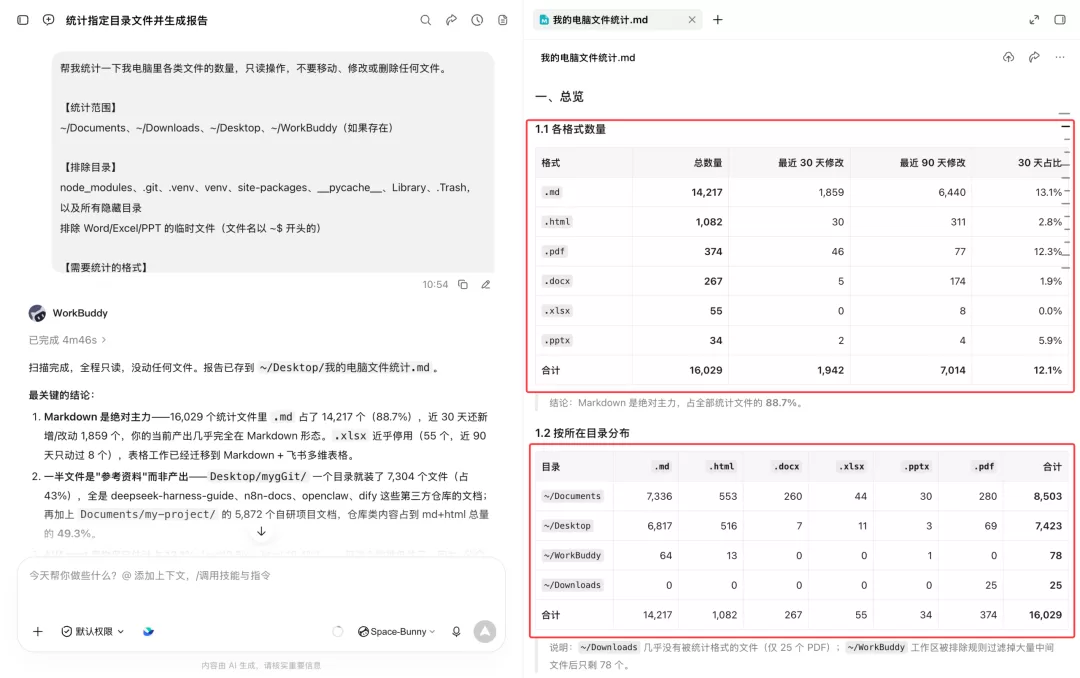Click the 16,029 total in 各格式数量 table
This screenshot has height=678, width=1080.
click(x=706, y=370)
